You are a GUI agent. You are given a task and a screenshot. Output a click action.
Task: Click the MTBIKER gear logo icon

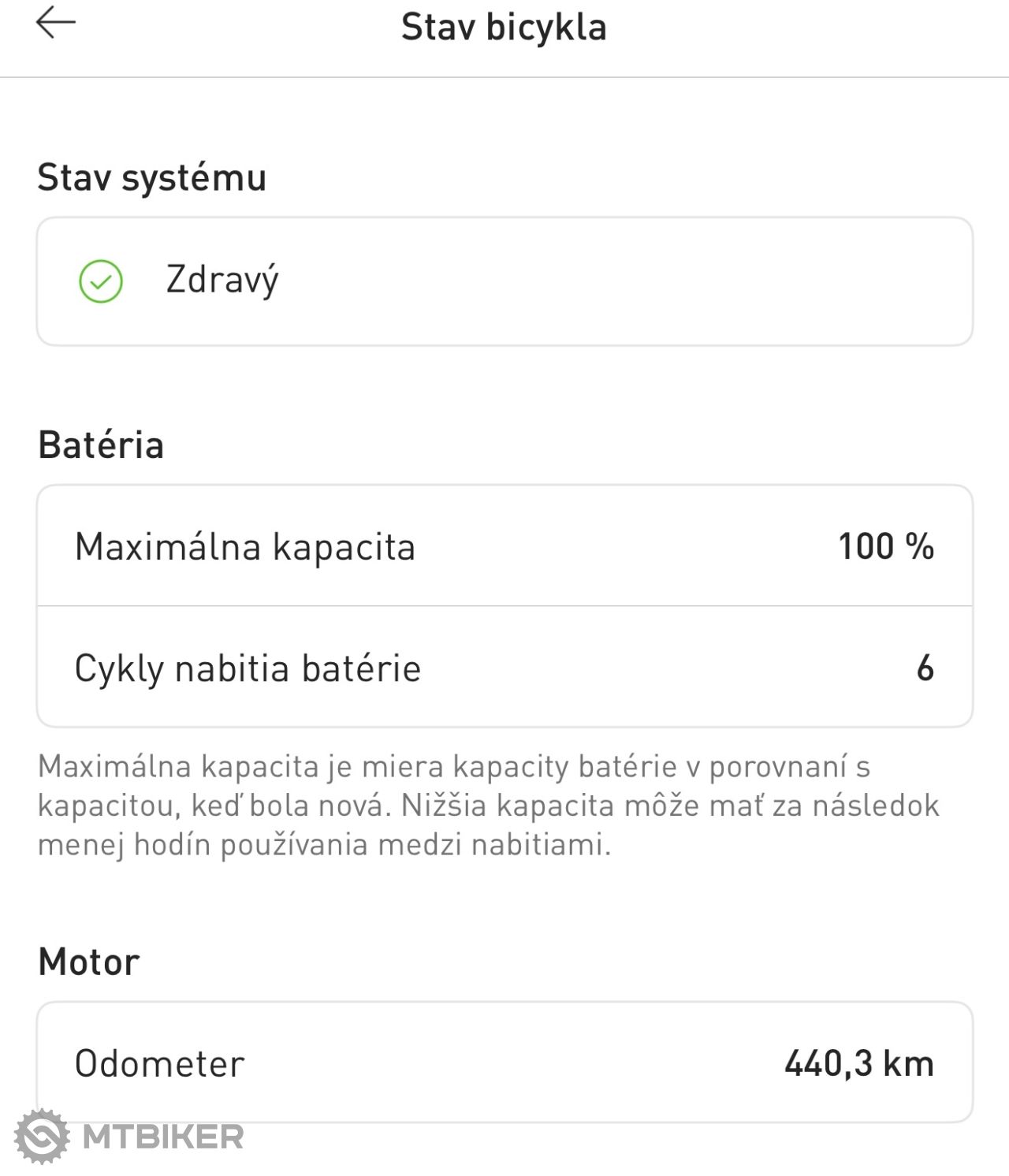(42, 1136)
